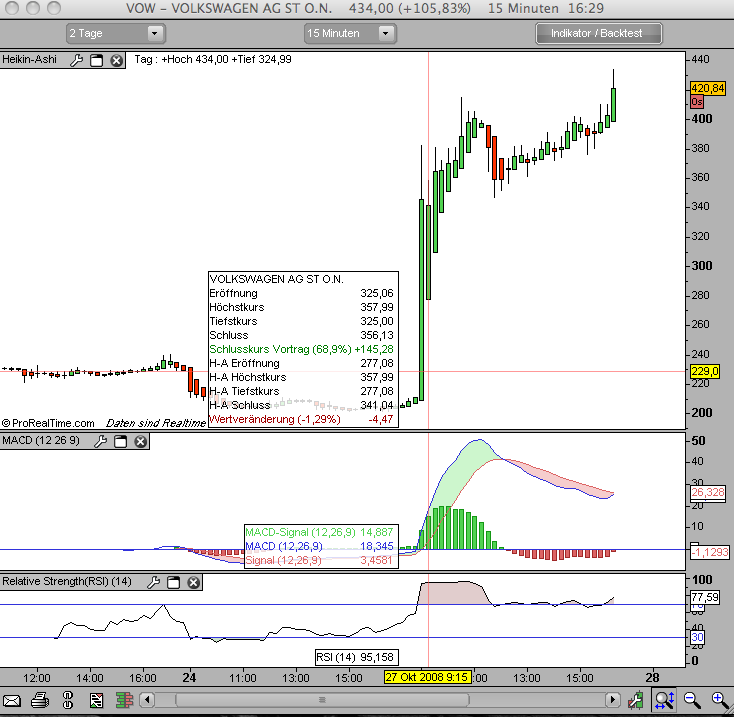Open MACD indicator settings wrench

(x=100, y=441)
